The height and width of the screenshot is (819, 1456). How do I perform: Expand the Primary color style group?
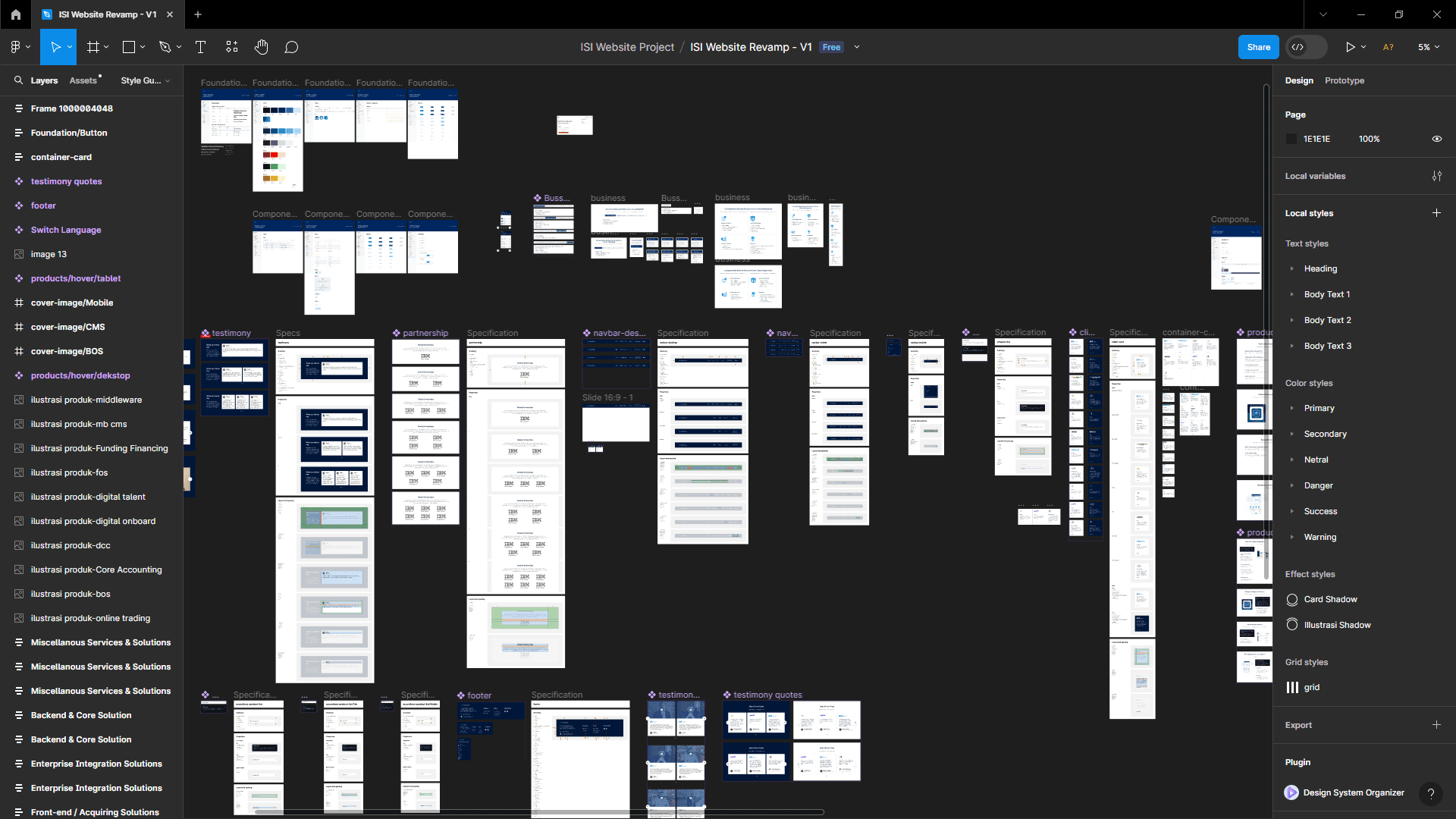pos(1292,408)
